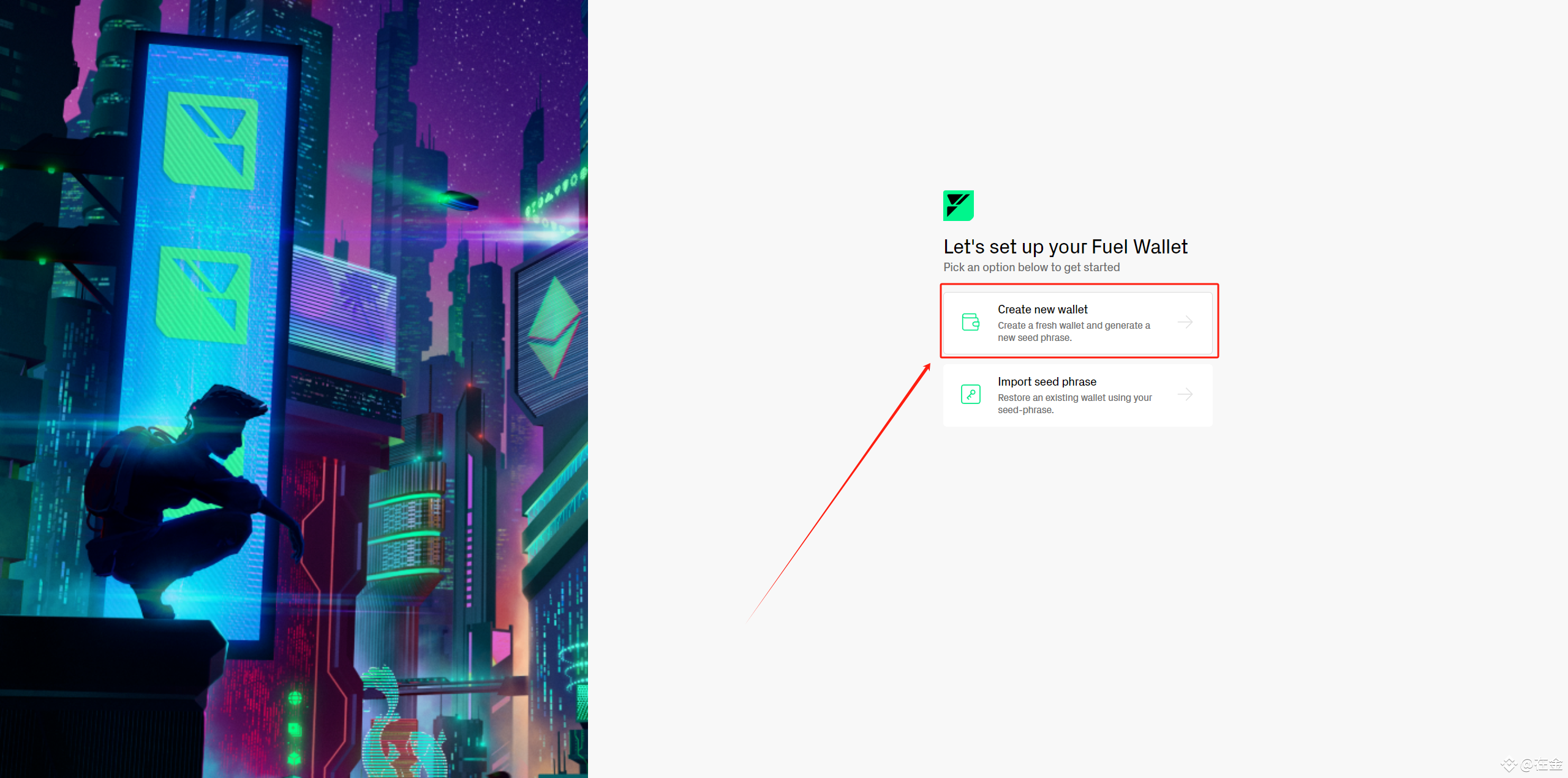The width and height of the screenshot is (1568, 778).
Task: Click the key icon in the Import seed phrase card
Action: pyautogui.click(x=970, y=394)
